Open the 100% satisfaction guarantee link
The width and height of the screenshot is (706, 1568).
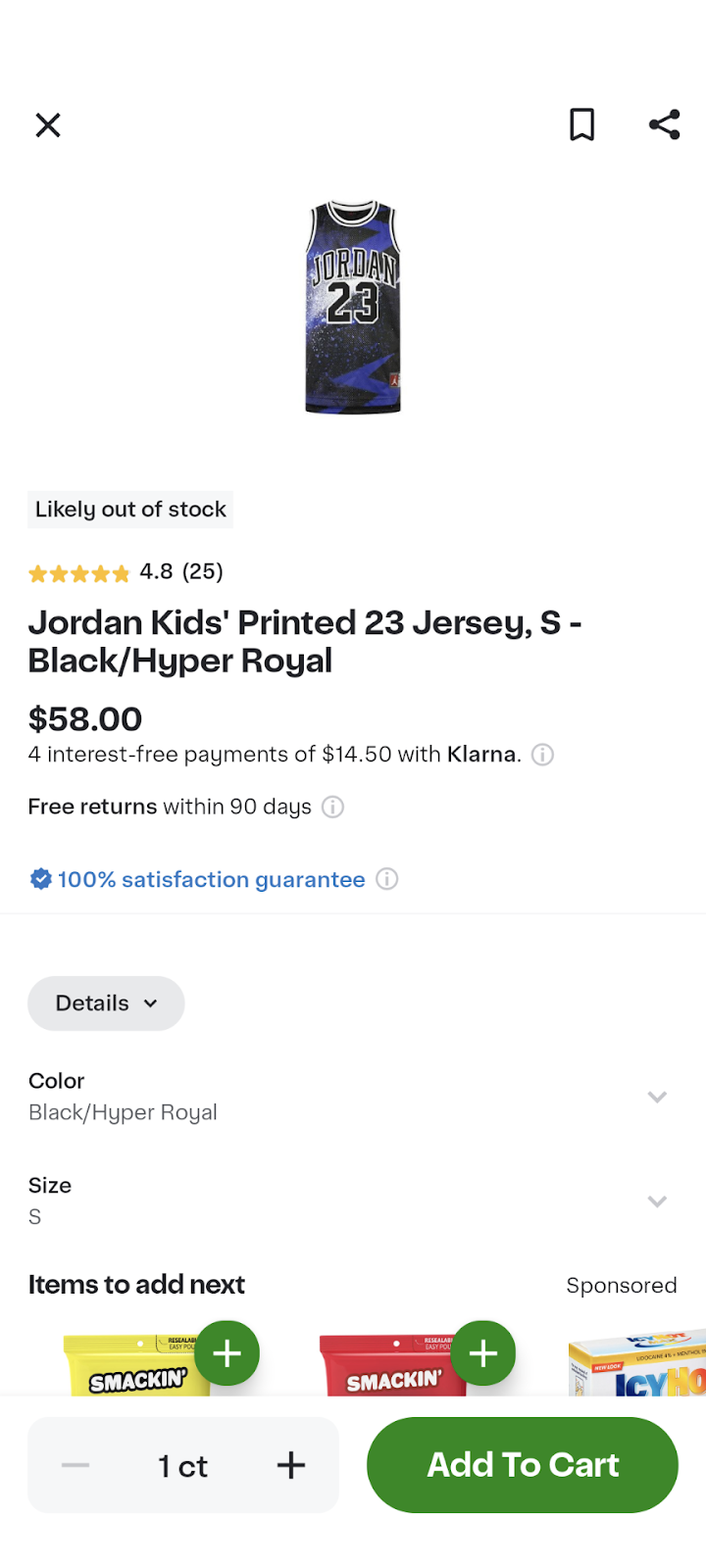coord(211,879)
